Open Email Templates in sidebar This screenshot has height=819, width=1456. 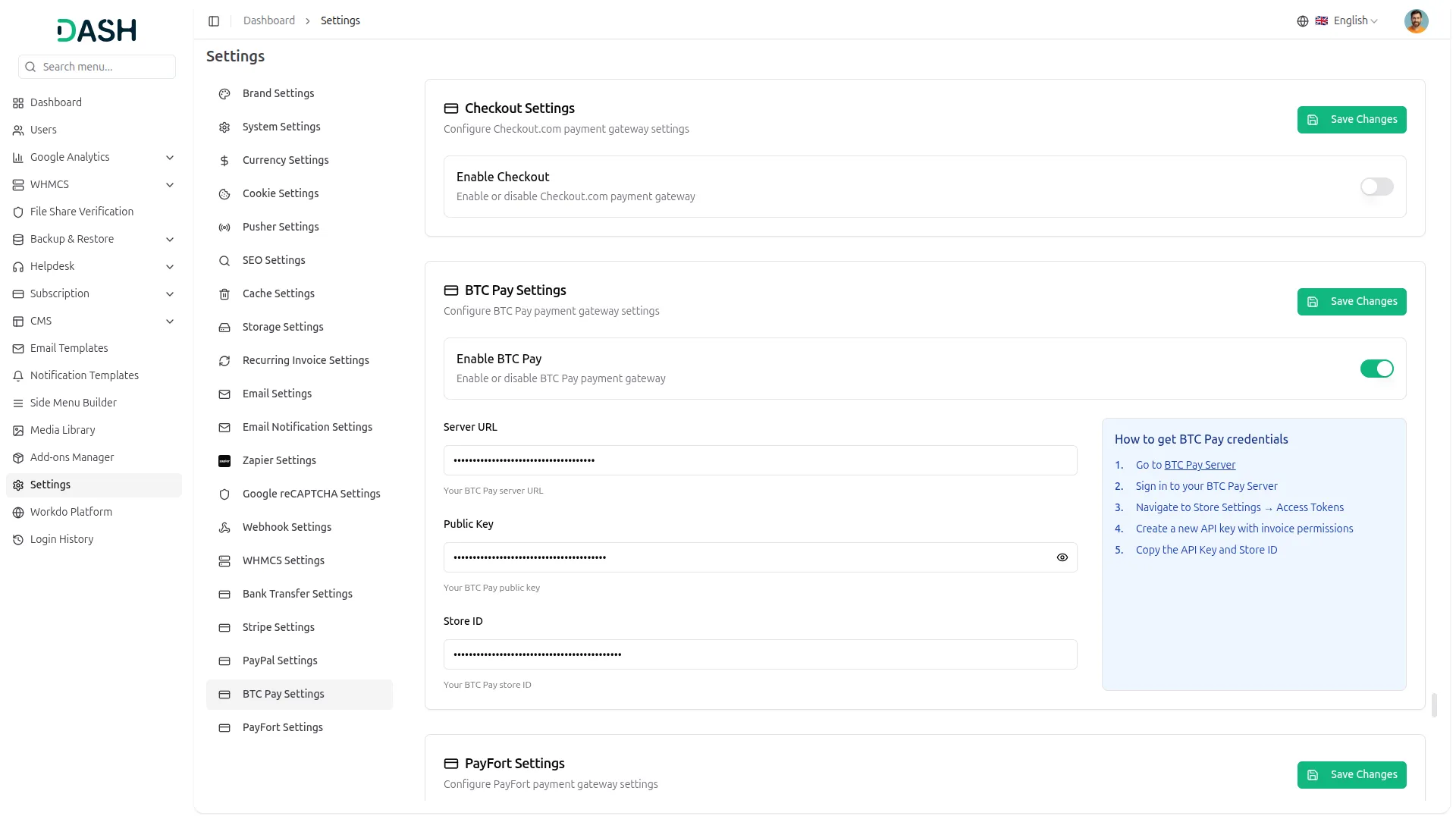pos(94,348)
